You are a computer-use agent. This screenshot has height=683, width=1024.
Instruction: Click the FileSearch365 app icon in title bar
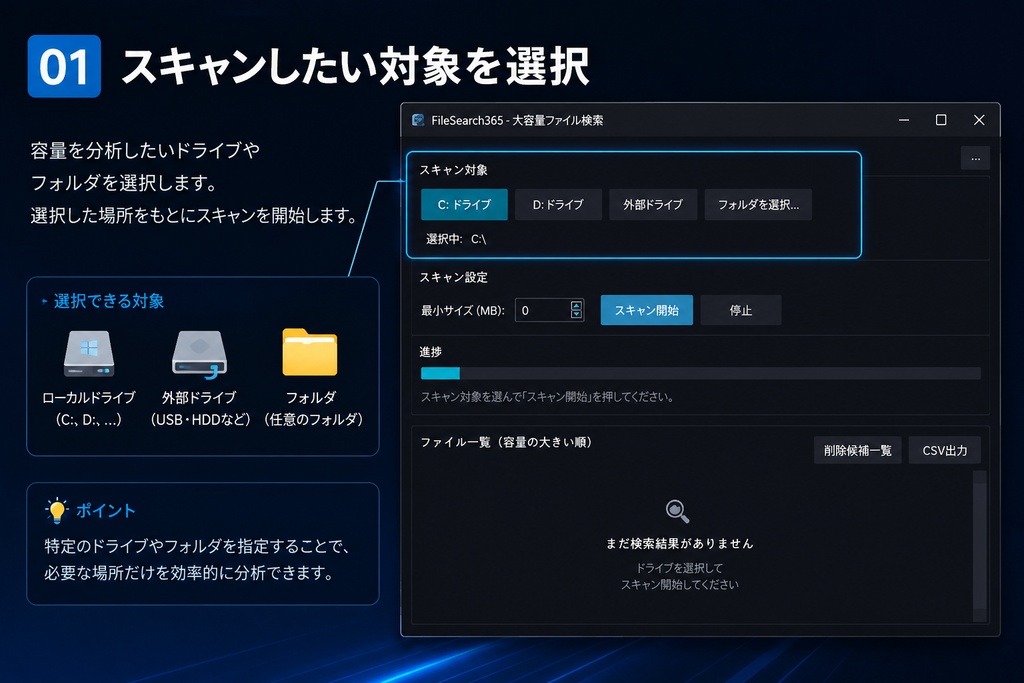click(x=418, y=120)
